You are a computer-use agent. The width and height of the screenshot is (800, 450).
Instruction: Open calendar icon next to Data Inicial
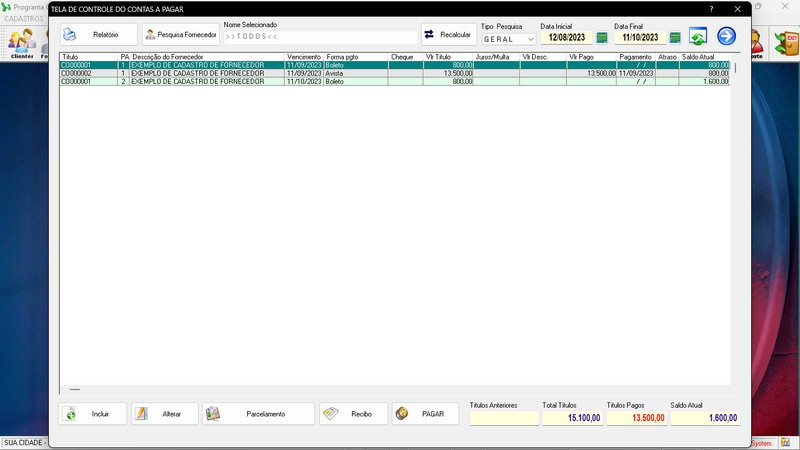(x=602, y=38)
